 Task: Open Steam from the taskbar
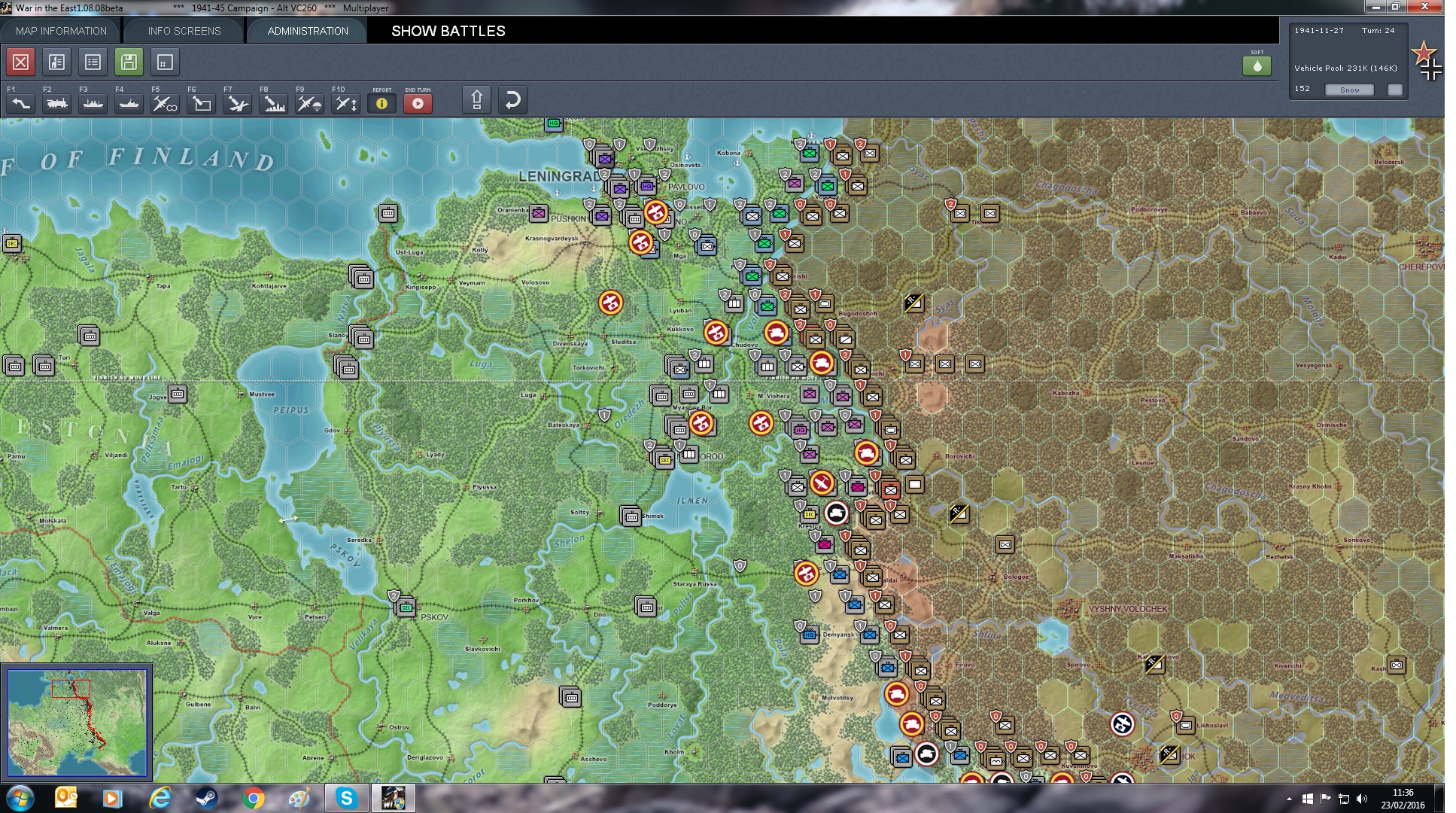206,798
